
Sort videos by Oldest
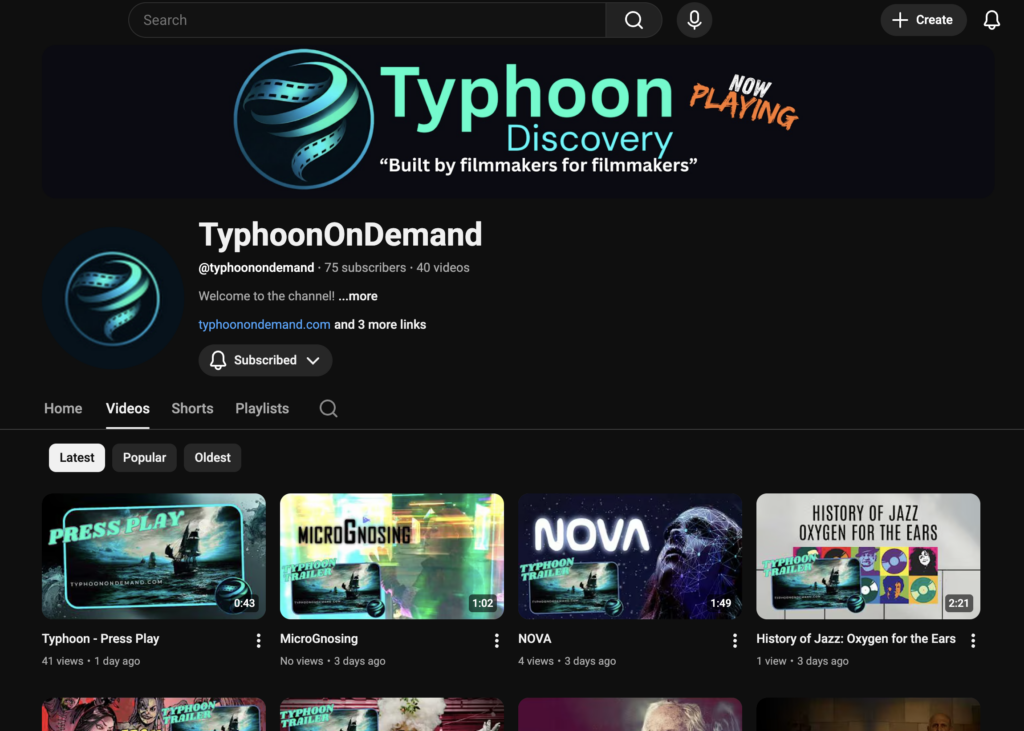click(x=212, y=457)
